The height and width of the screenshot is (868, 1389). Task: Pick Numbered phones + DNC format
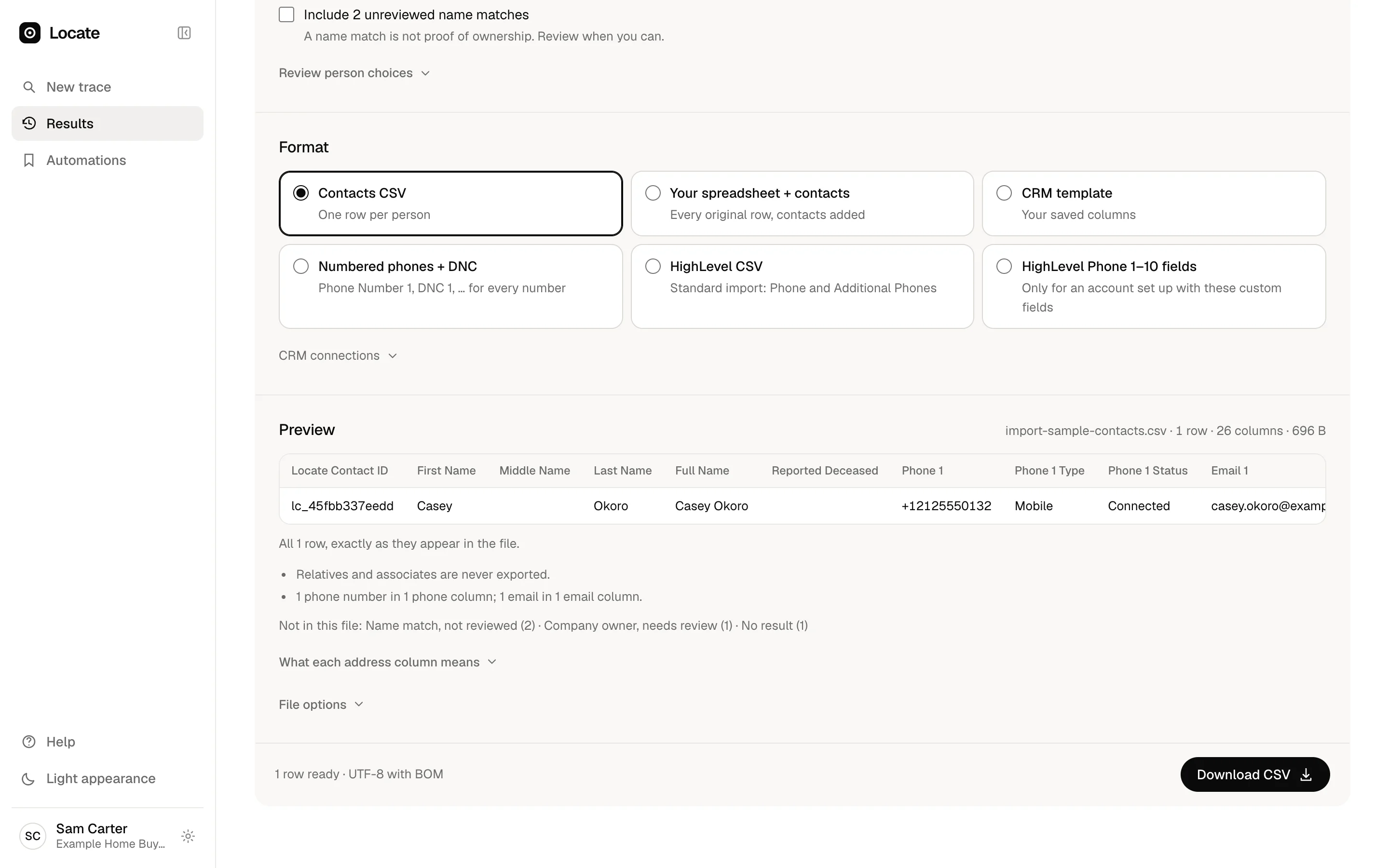(450, 286)
